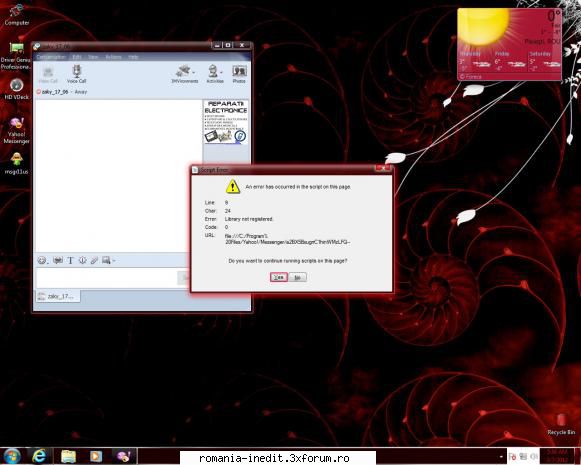Viewport: 581px width, 465px height.
Task: Open the View menu in Messenger
Action: click(x=93, y=57)
